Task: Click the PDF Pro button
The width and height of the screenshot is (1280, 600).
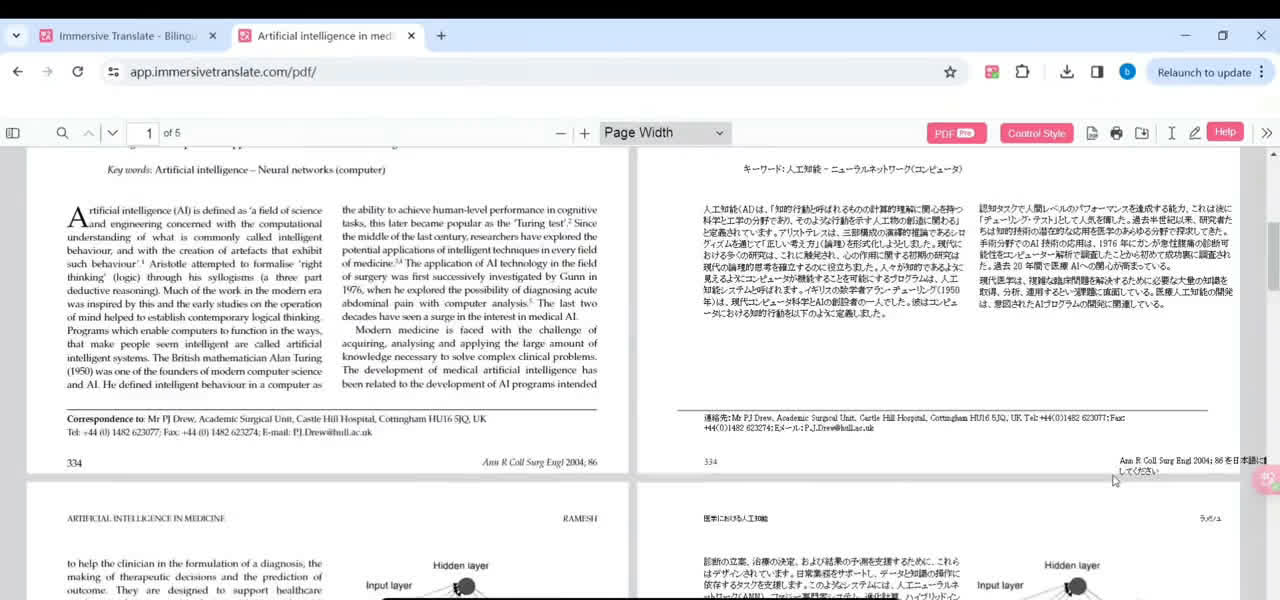Action: click(956, 133)
